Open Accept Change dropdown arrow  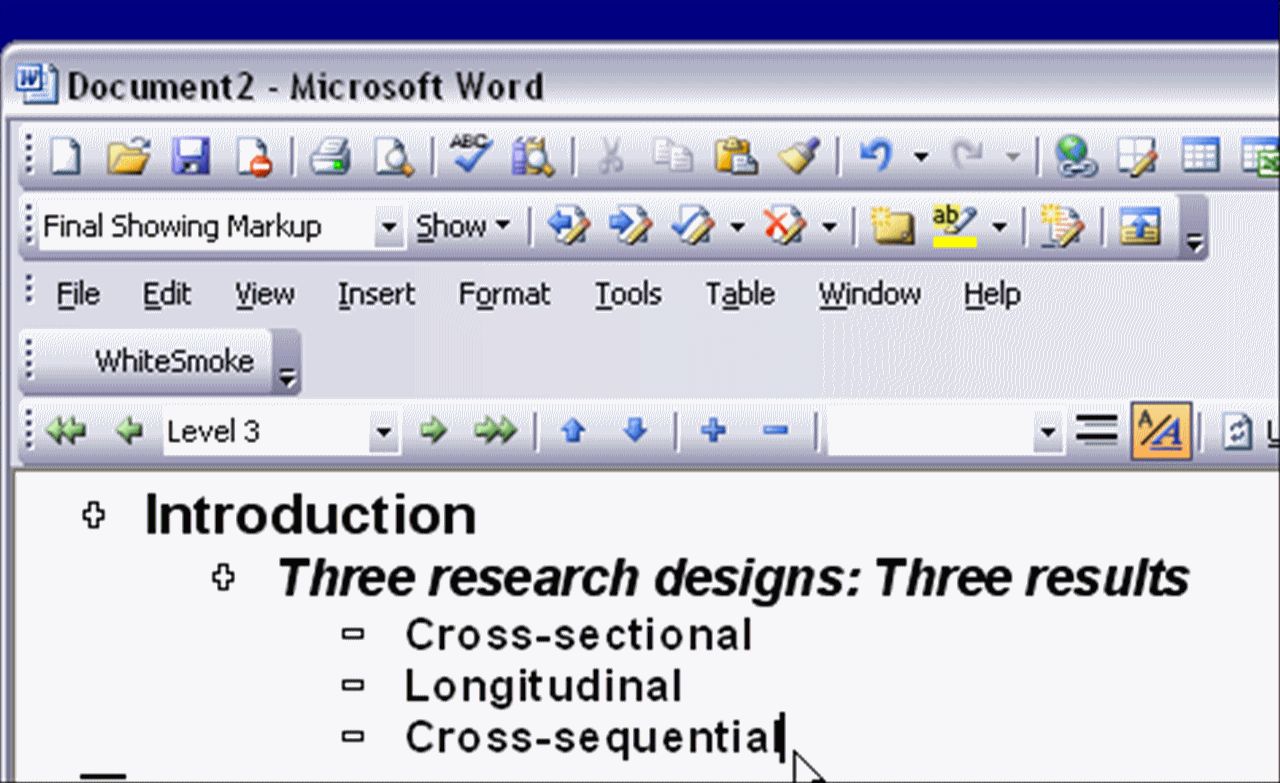[738, 227]
